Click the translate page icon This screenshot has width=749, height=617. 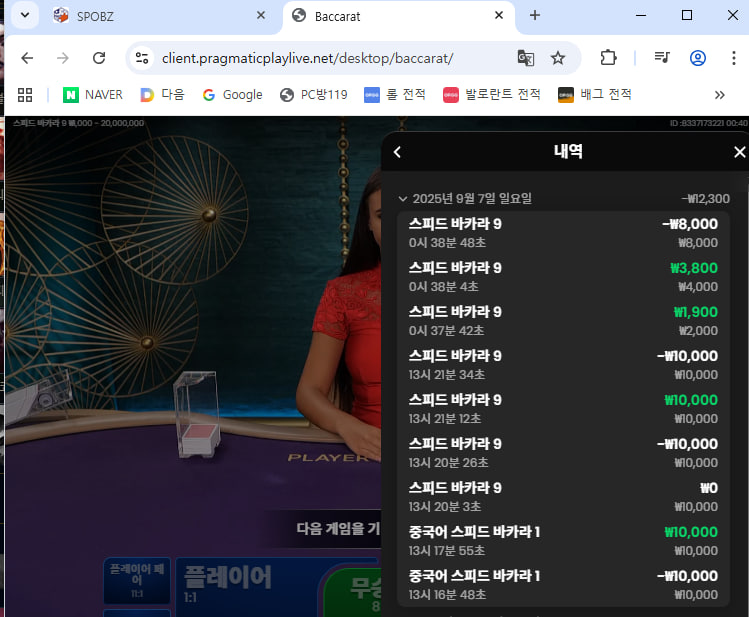(x=526, y=58)
